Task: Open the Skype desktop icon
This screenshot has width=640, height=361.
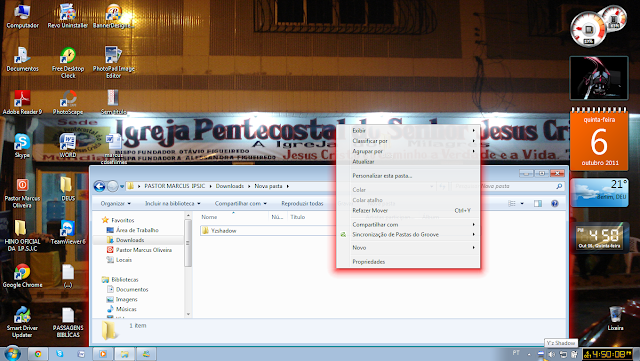Action: pos(22,146)
